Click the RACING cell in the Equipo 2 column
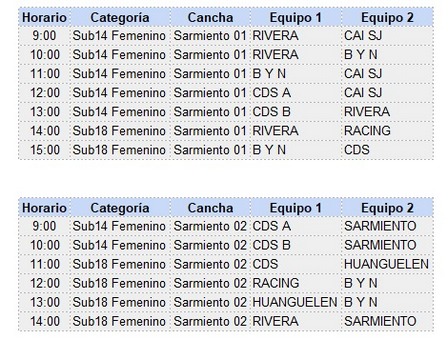Image resolution: width=448 pixels, height=360 pixels. click(387, 131)
